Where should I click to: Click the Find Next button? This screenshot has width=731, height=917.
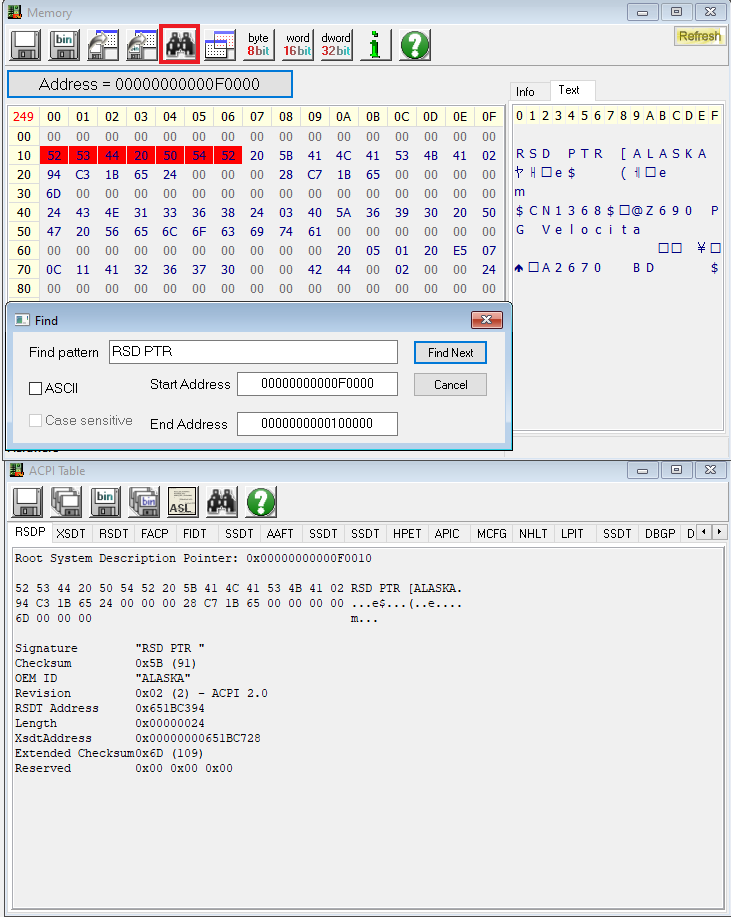(x=450, y=353)
